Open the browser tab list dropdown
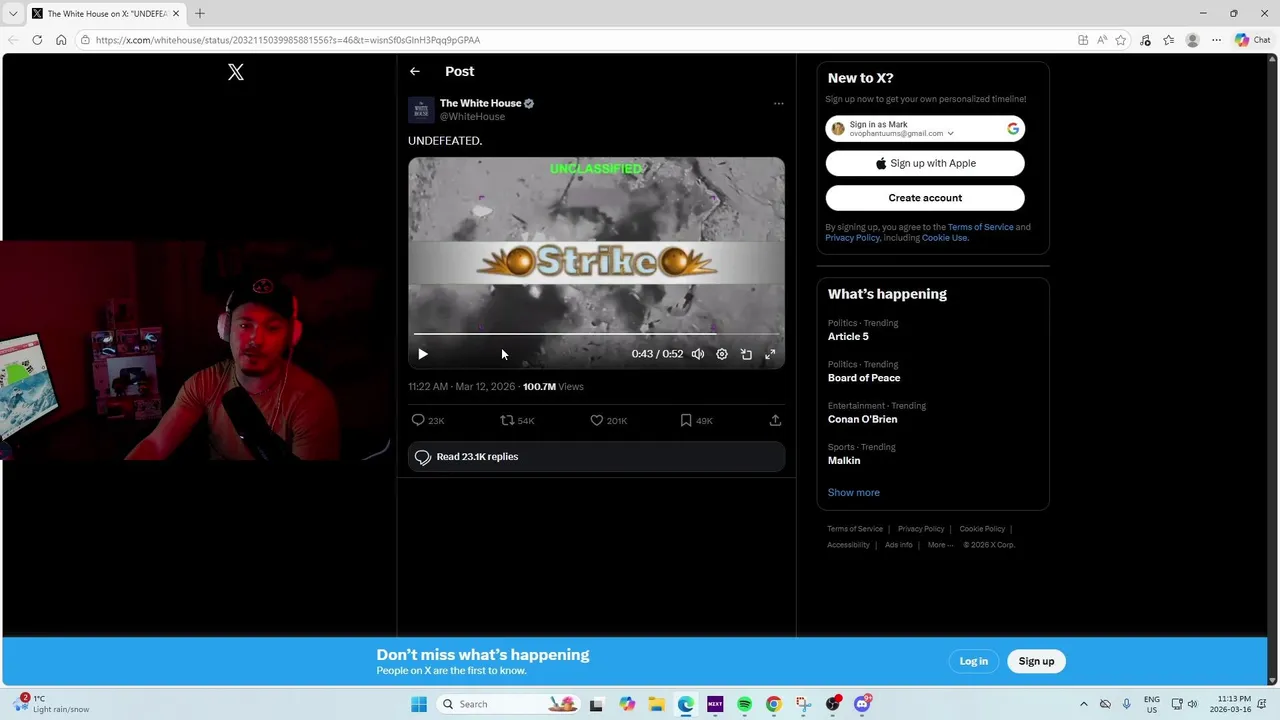 pos(13,14)
